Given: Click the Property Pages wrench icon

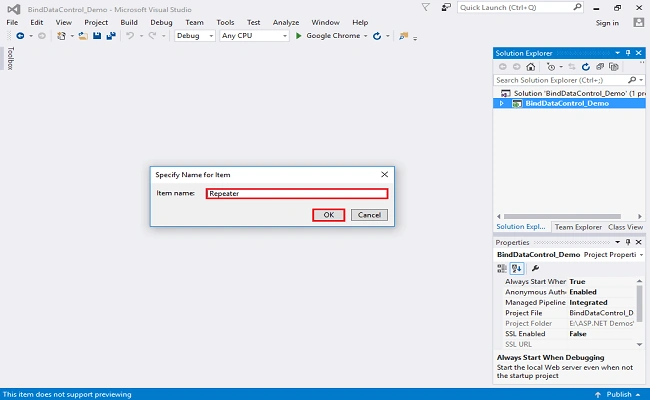Looking at the screenshot, I should tap(536, 268).
